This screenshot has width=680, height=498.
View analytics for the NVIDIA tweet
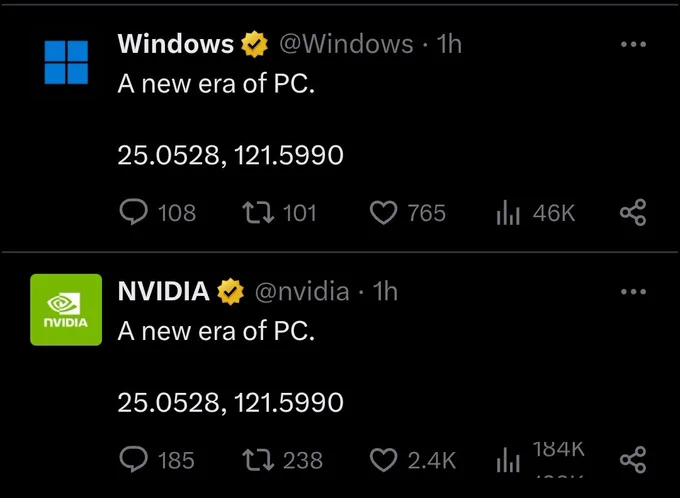coord(508,460)
